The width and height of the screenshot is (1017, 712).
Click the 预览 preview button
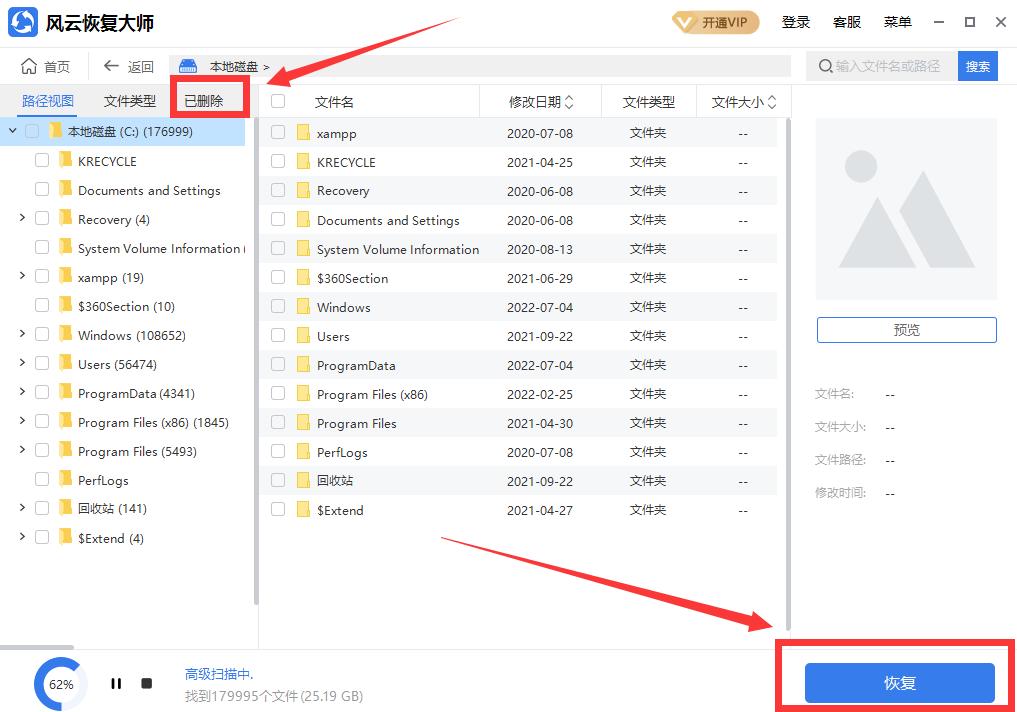tap(905, 329)
